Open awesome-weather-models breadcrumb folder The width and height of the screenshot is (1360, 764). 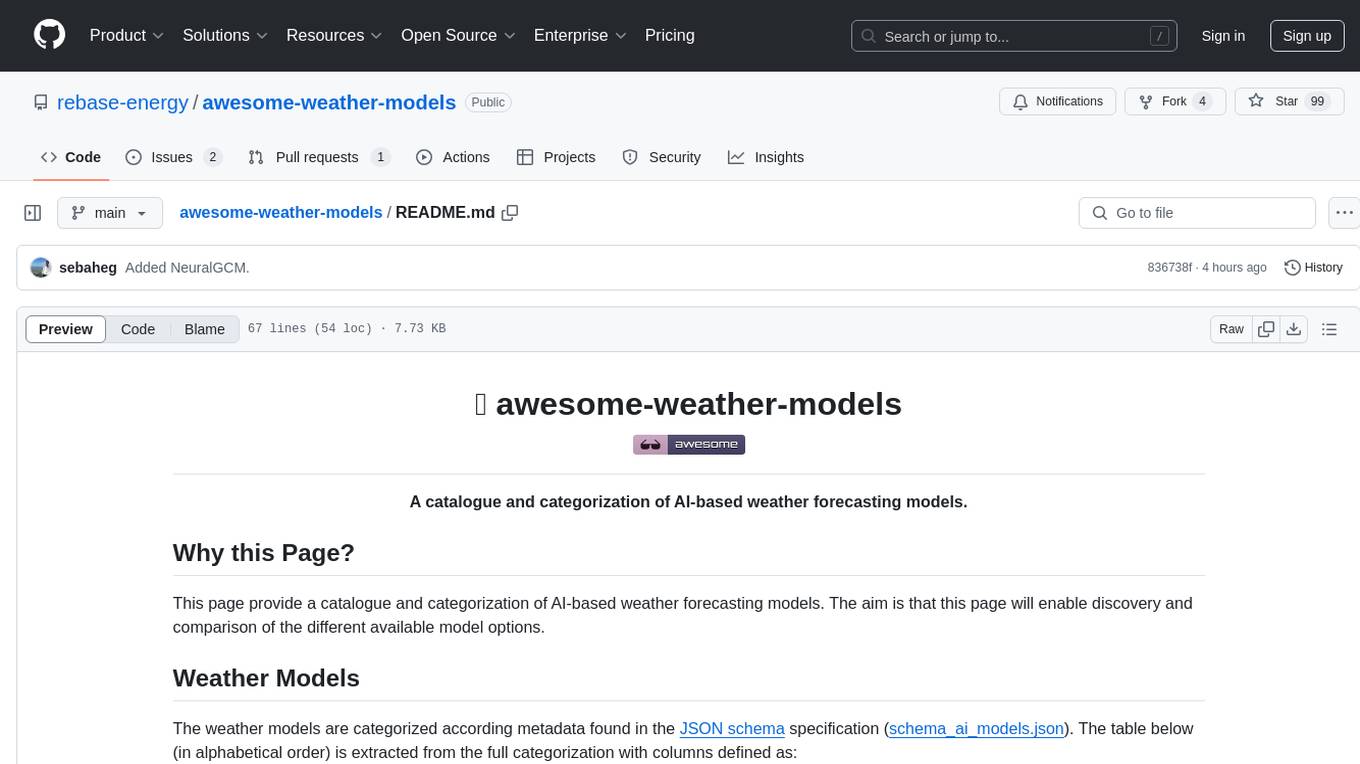(x=281, y=212)
